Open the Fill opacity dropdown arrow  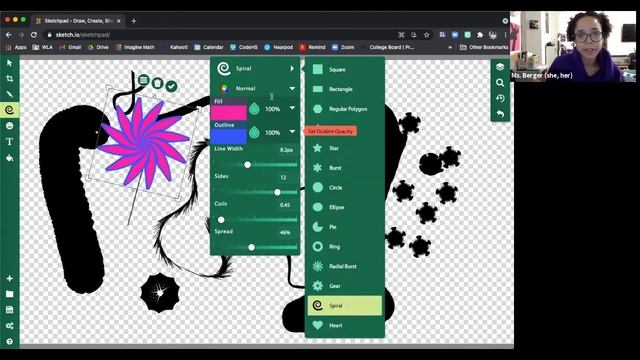[292, 108]
